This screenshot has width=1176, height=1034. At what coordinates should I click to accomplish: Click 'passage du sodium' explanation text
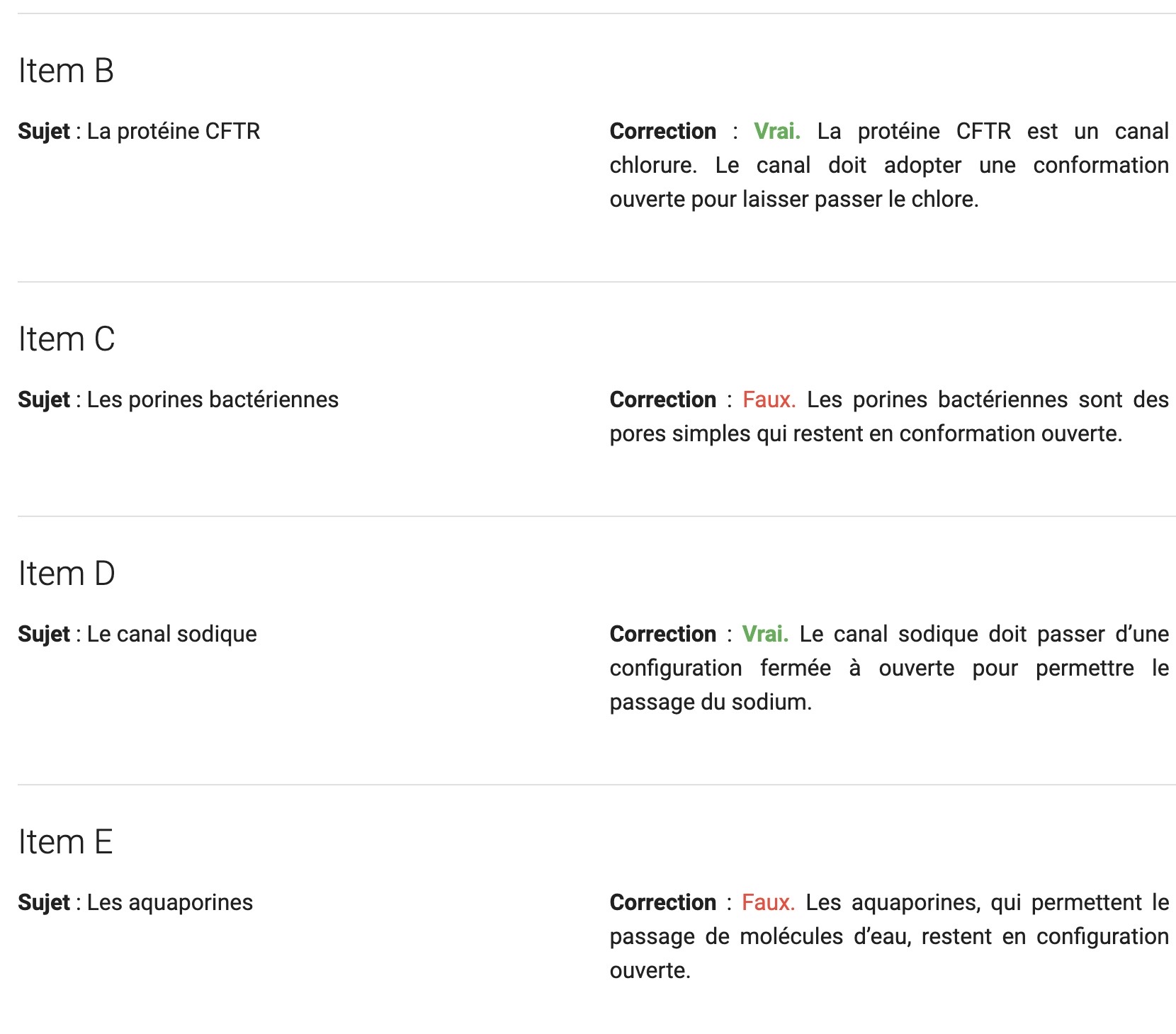(x=711, y=703)
